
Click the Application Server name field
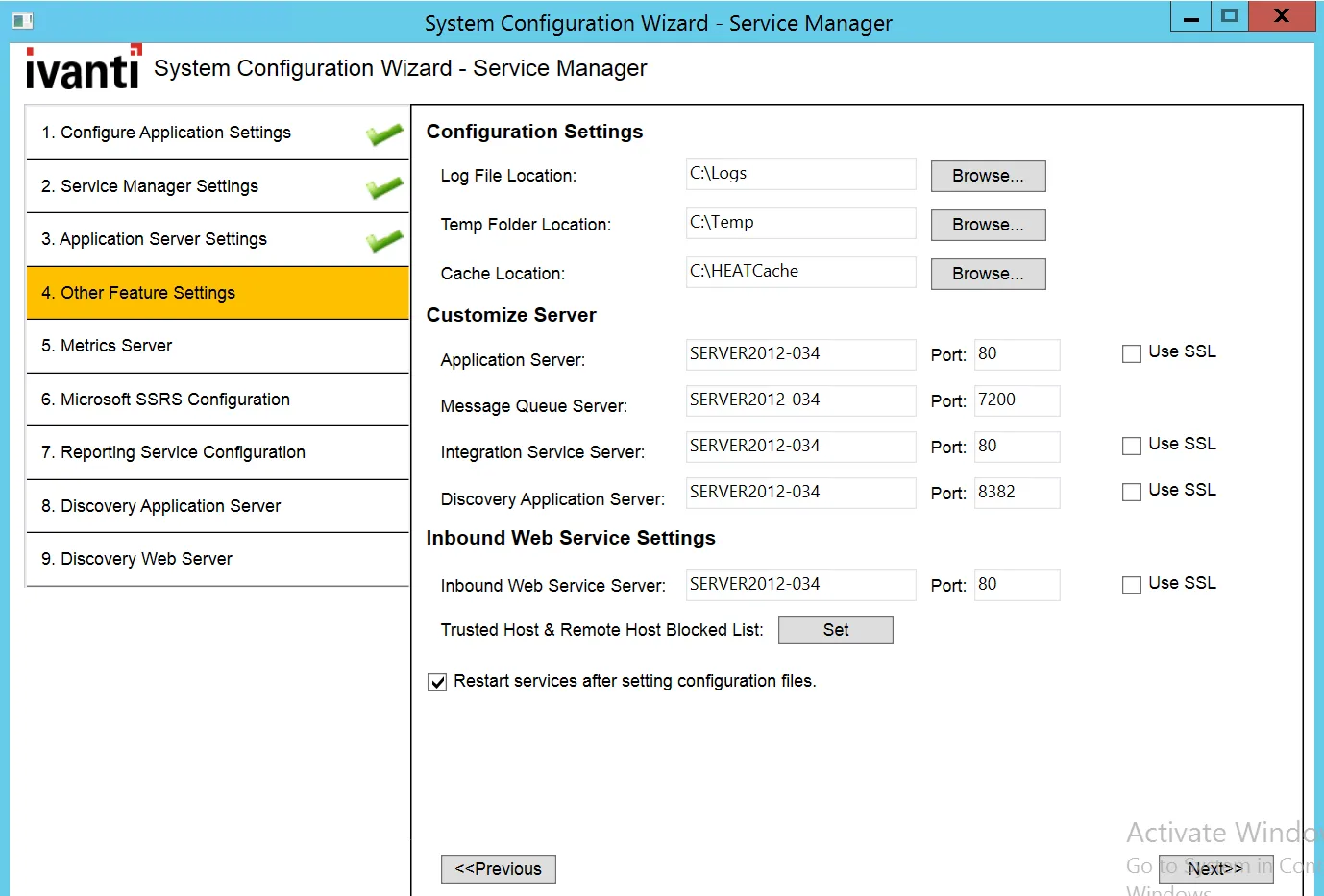(x=800, y=354)
